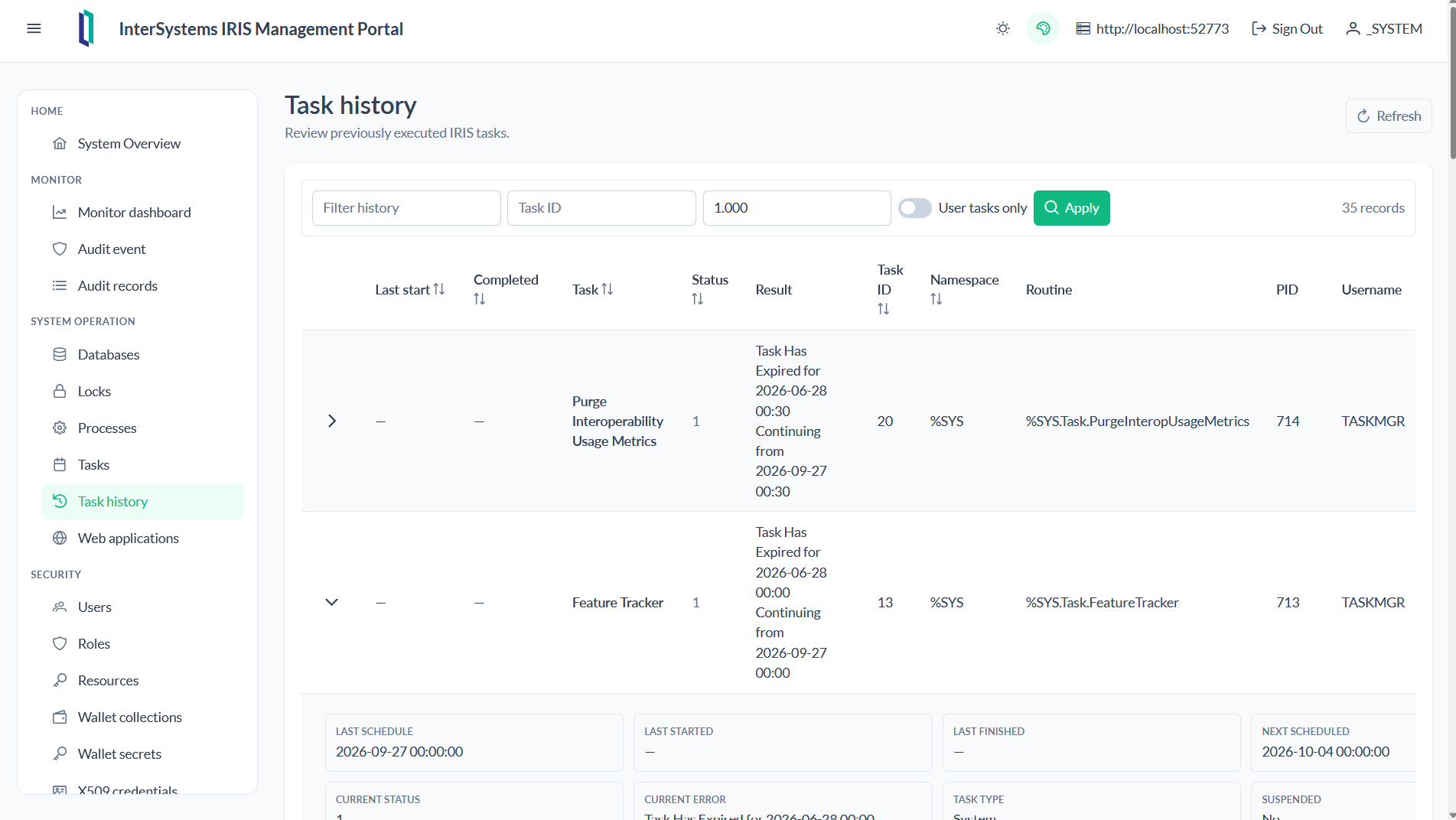Toggle the User tasks only switch
Screen dimensions: 1456x820
tap(914, 208)
